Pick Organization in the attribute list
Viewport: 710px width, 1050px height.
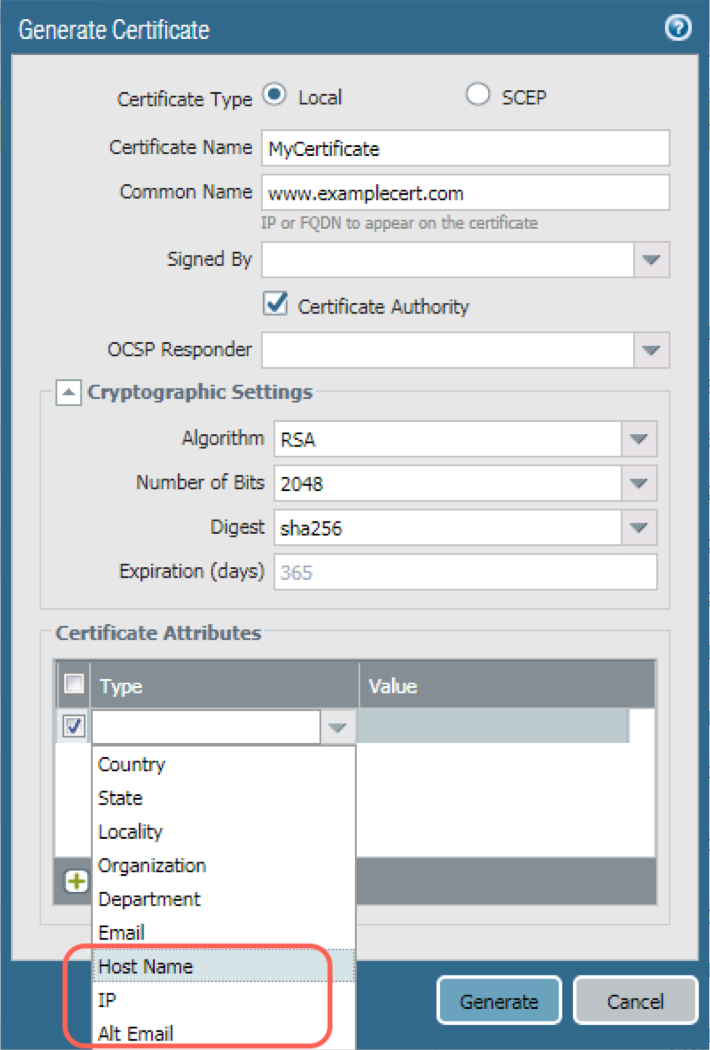point(151,865)
